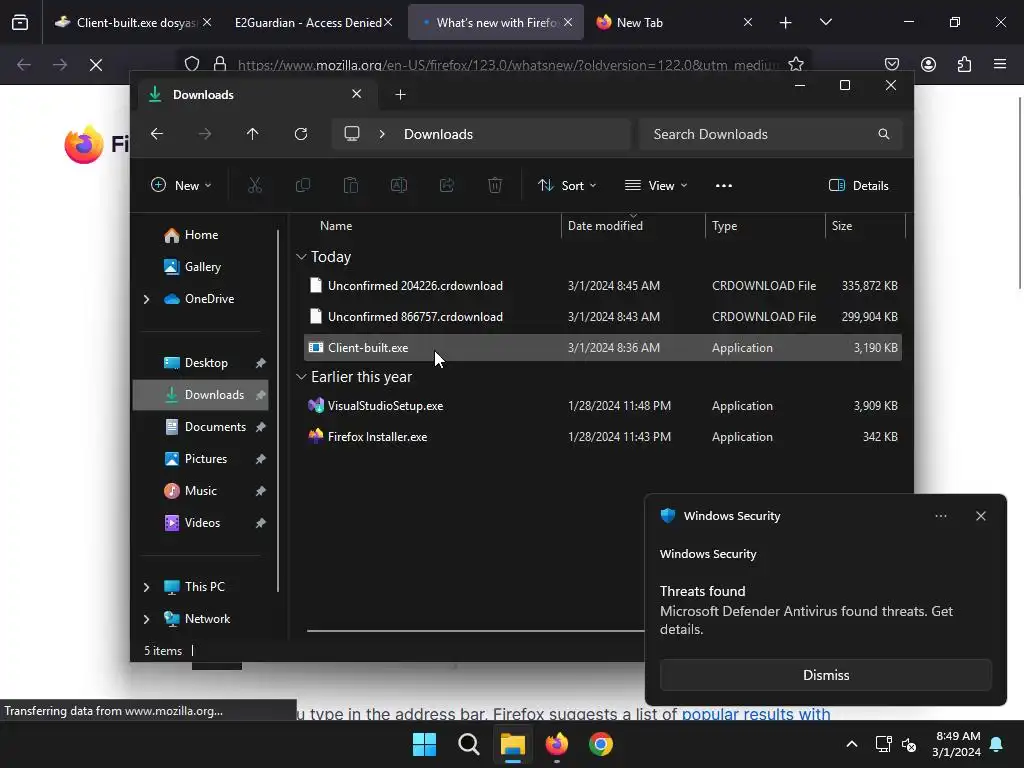1024x768 pixels.
Task: Open the Firefox account icon
Action: click(x=928, y=64)
